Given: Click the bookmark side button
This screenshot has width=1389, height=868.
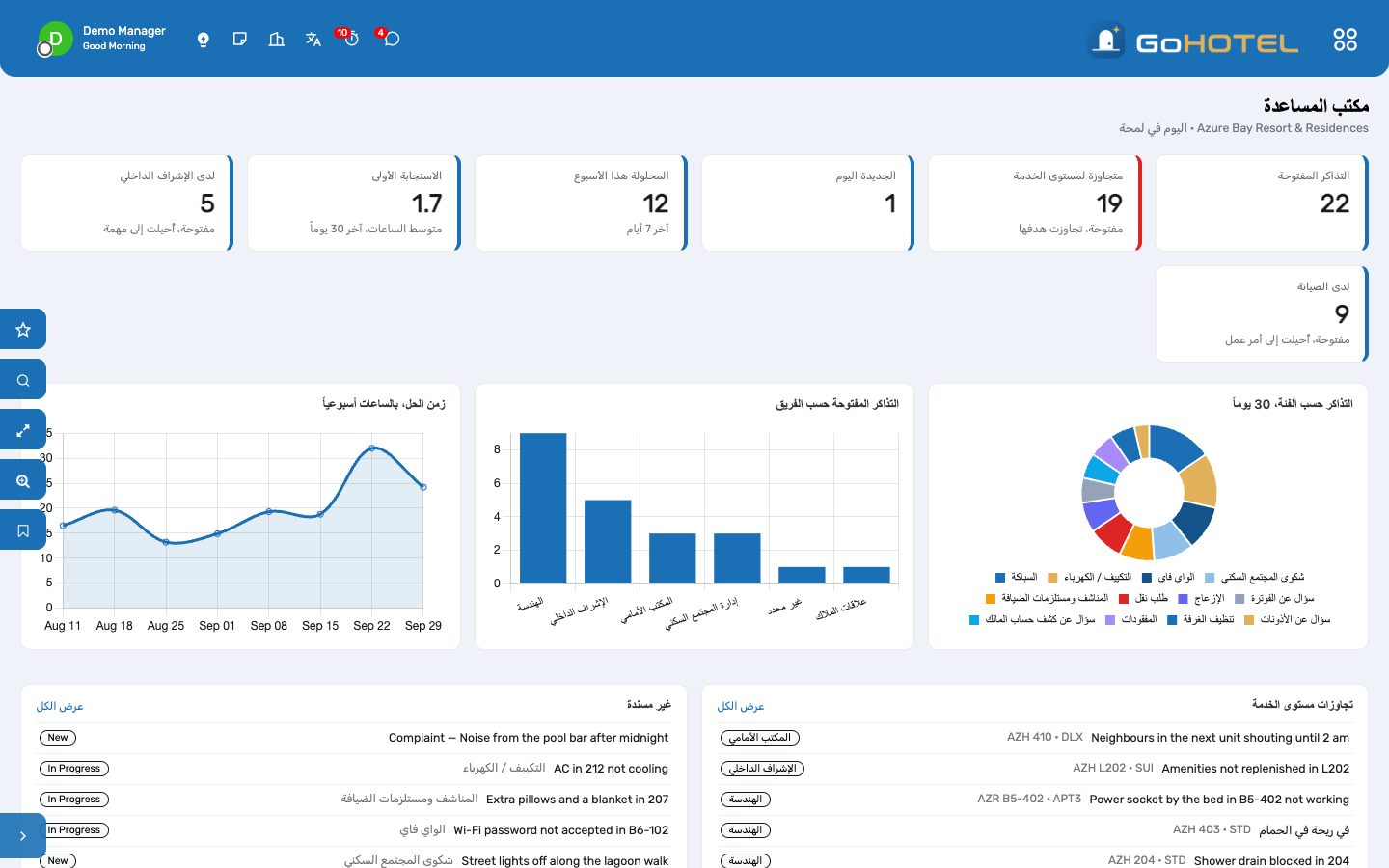Looking at the screenshot, I should click(23, 530).
